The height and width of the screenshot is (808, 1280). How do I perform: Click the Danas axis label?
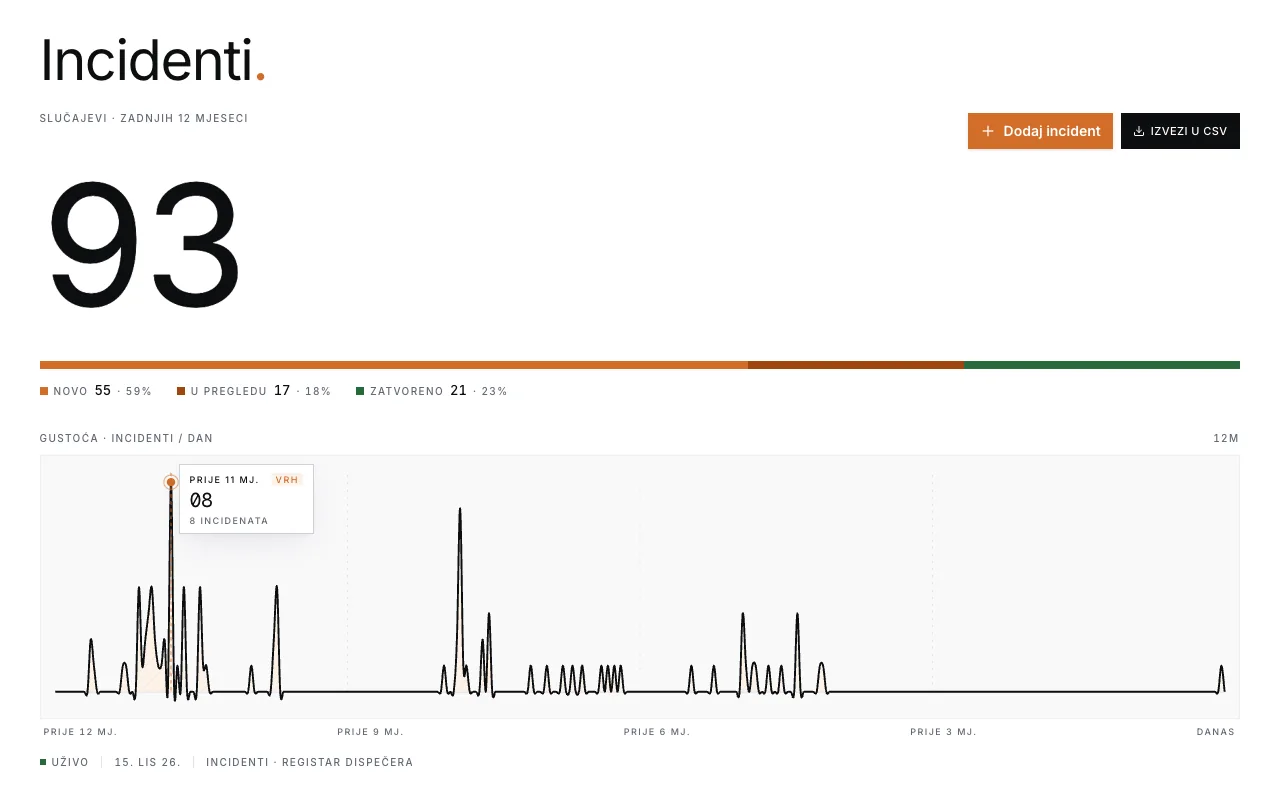click(1216, 732)
